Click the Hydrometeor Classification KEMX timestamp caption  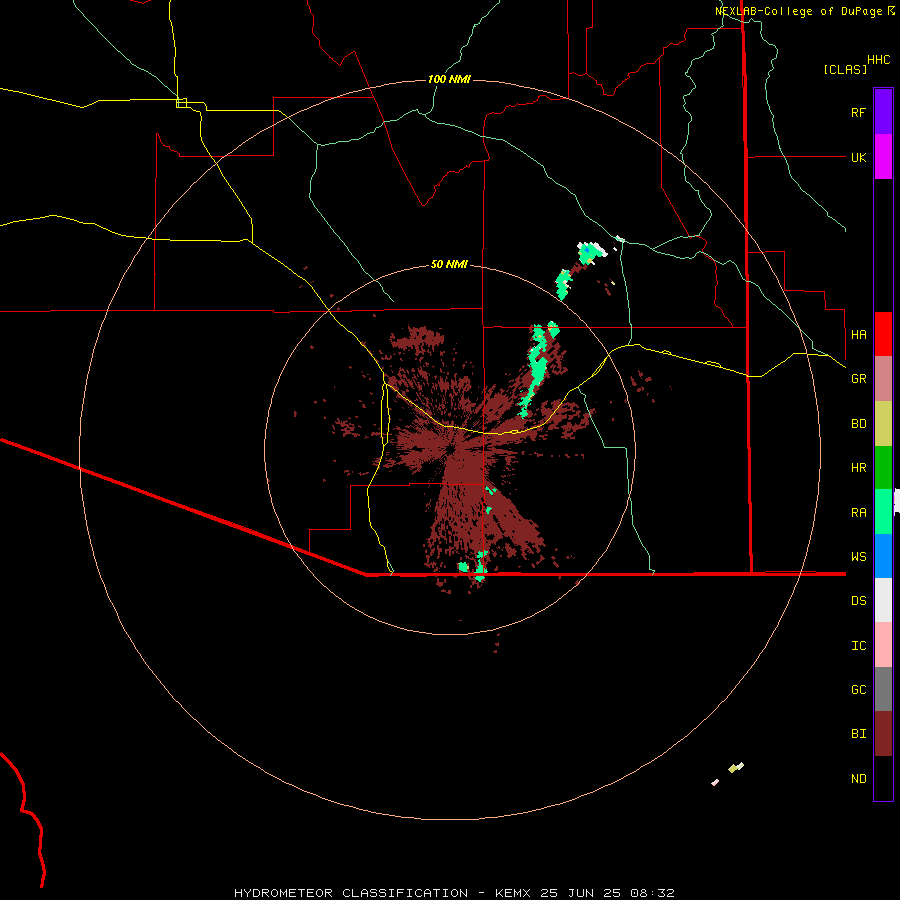454,893
